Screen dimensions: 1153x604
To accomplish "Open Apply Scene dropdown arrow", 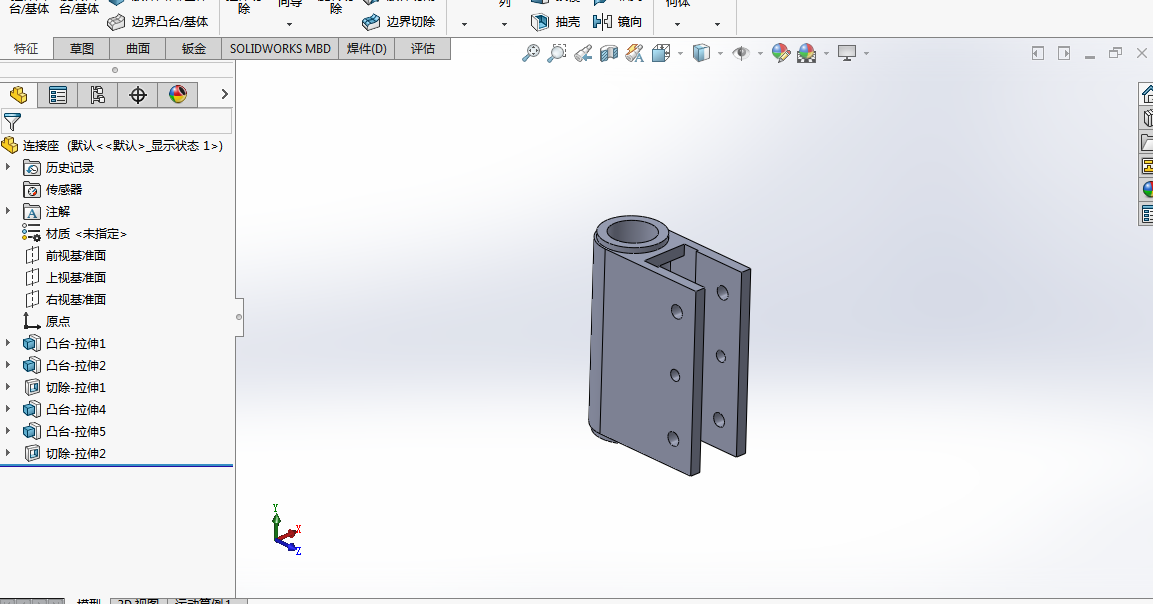I will [x=827, y=53].
